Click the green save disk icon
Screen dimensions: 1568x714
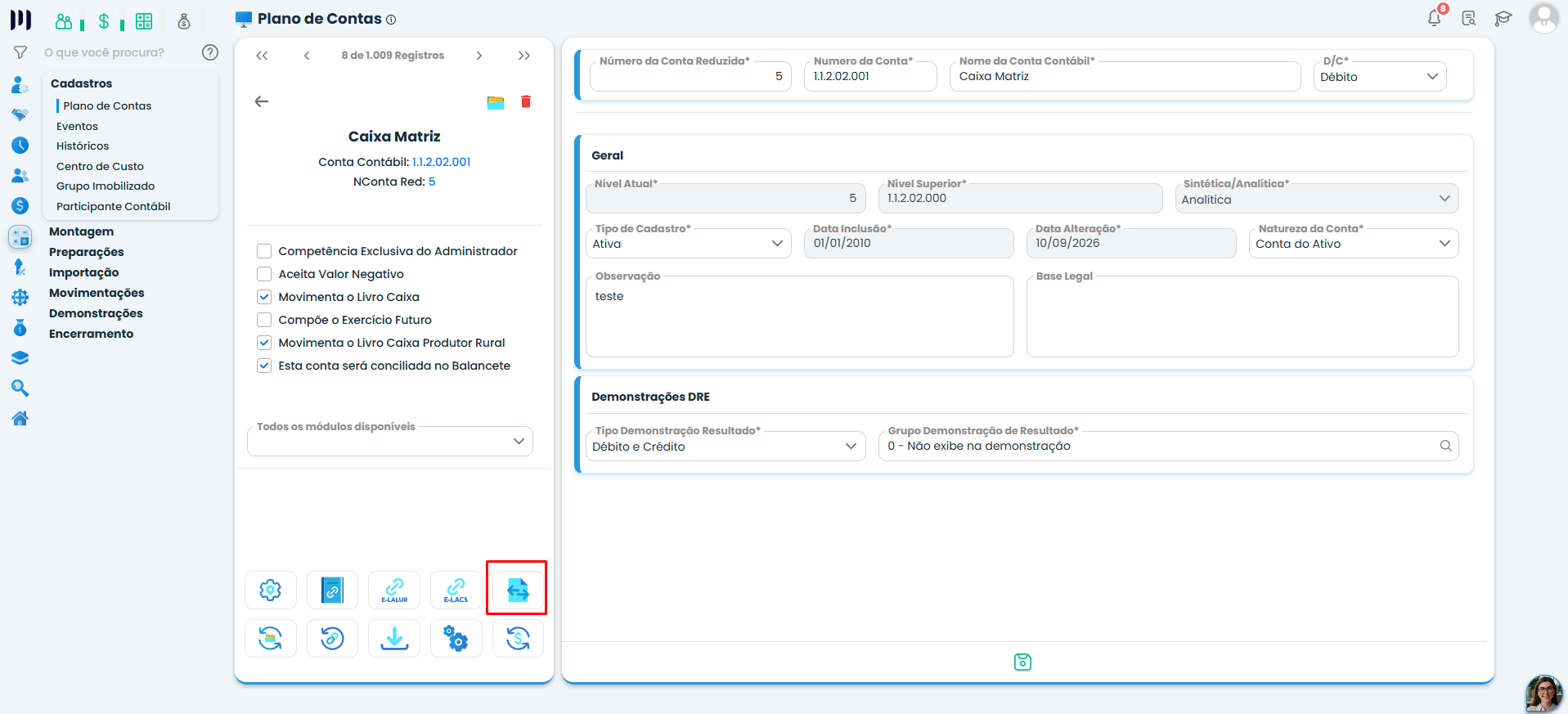(x=1022, y=662)
